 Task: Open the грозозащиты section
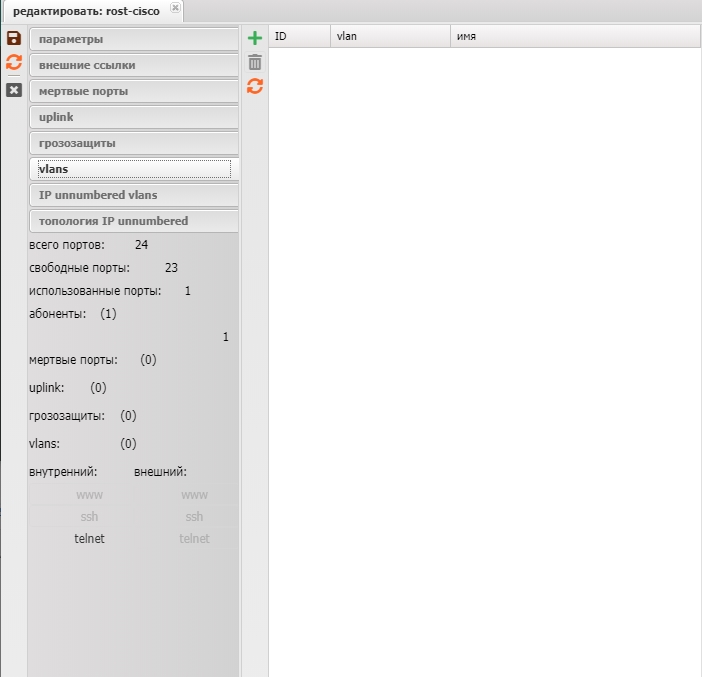click(134, 143)
